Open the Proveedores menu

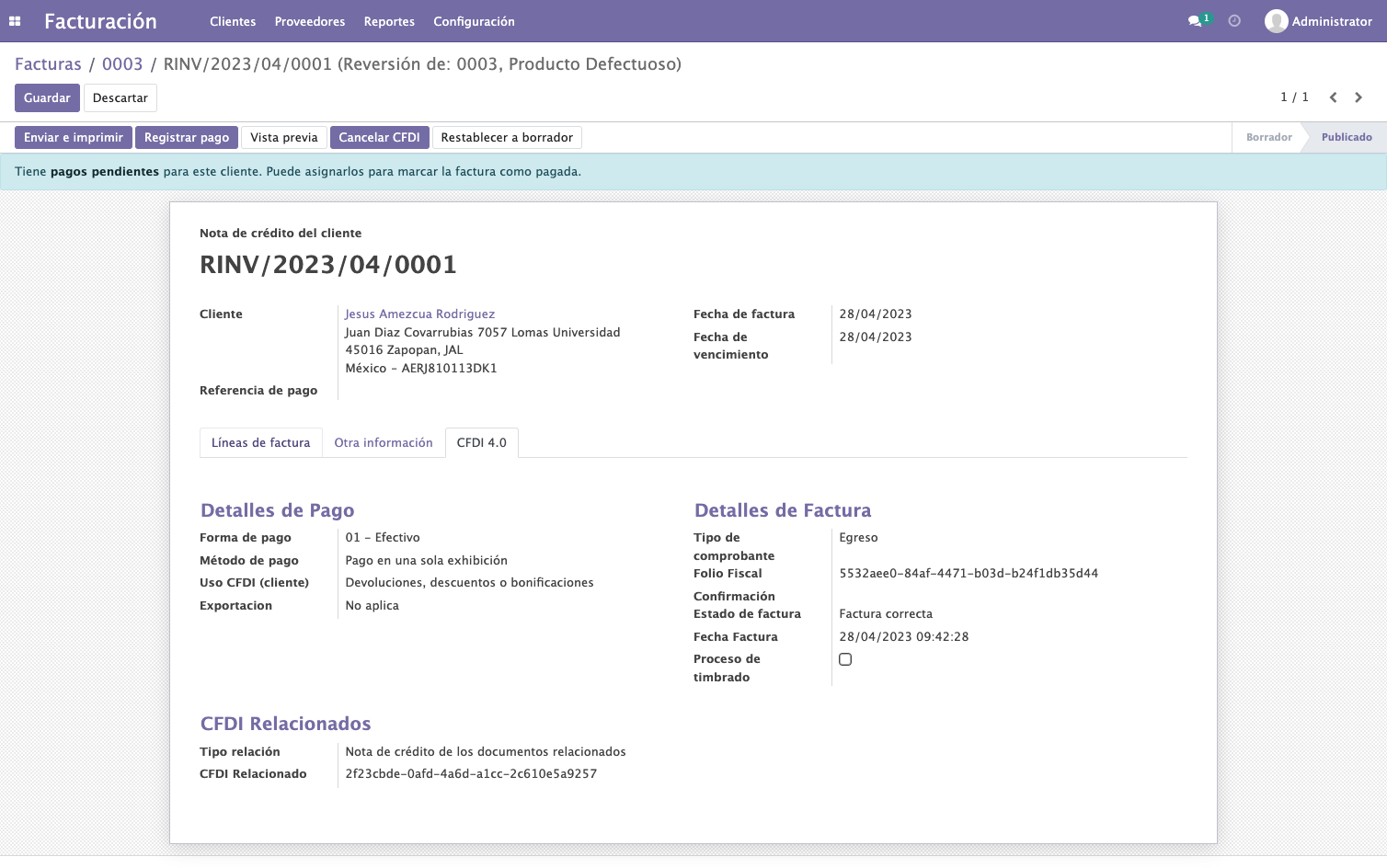310,21
